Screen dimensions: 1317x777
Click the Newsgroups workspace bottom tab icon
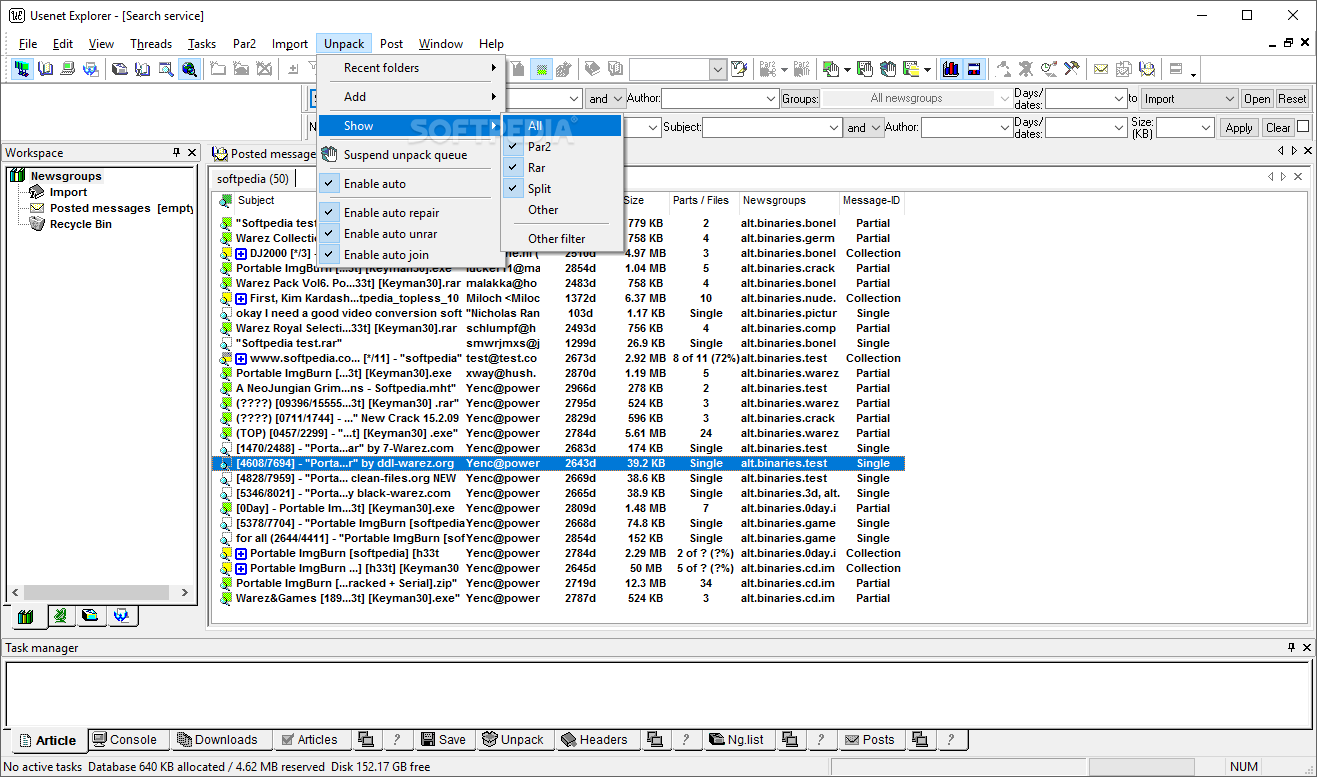pyautogui.click(x=26, y=616)
